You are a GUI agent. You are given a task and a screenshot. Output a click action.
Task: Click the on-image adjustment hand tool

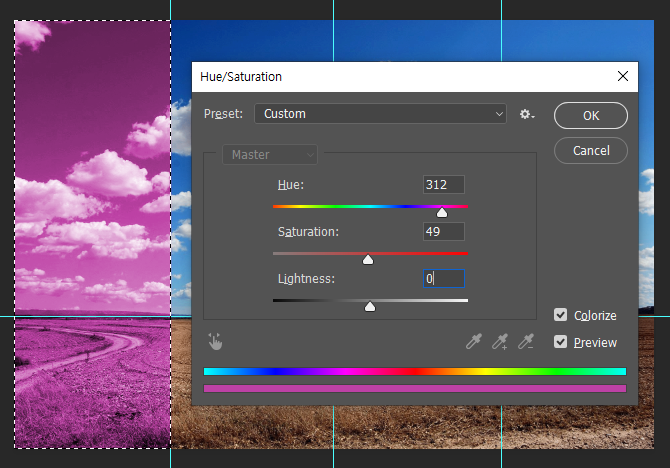pos(215,341)
